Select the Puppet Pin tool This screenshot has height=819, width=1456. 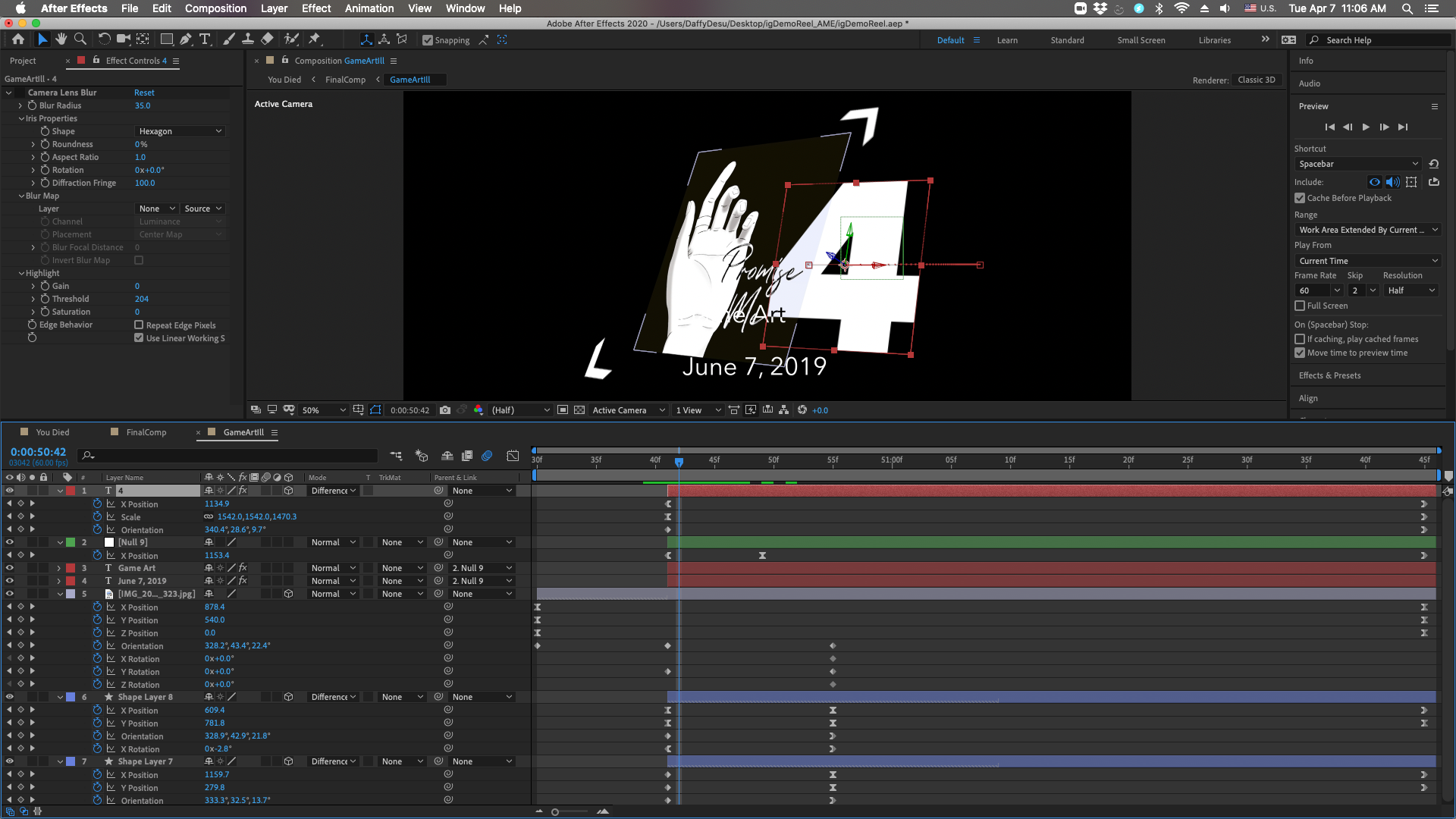click(315, 39)
